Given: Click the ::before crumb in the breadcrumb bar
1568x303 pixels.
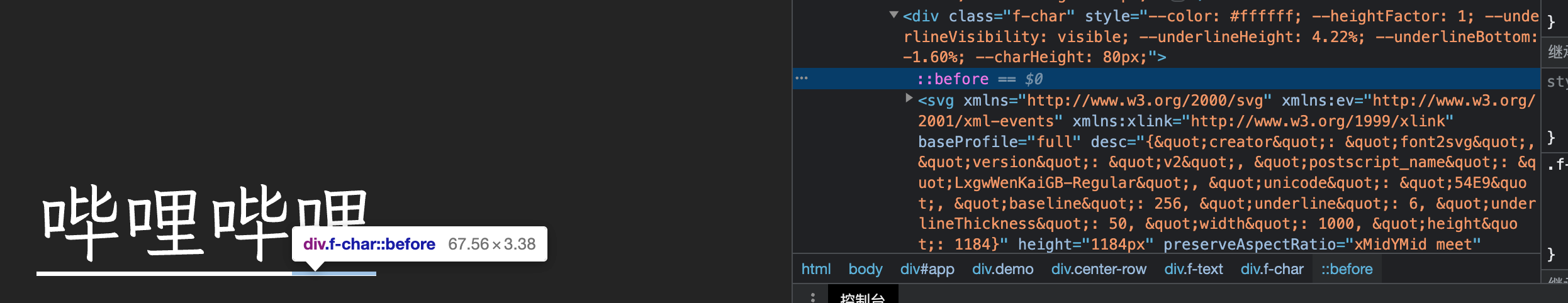Looking at the screenshot, I should click(x=1347, y=269).
